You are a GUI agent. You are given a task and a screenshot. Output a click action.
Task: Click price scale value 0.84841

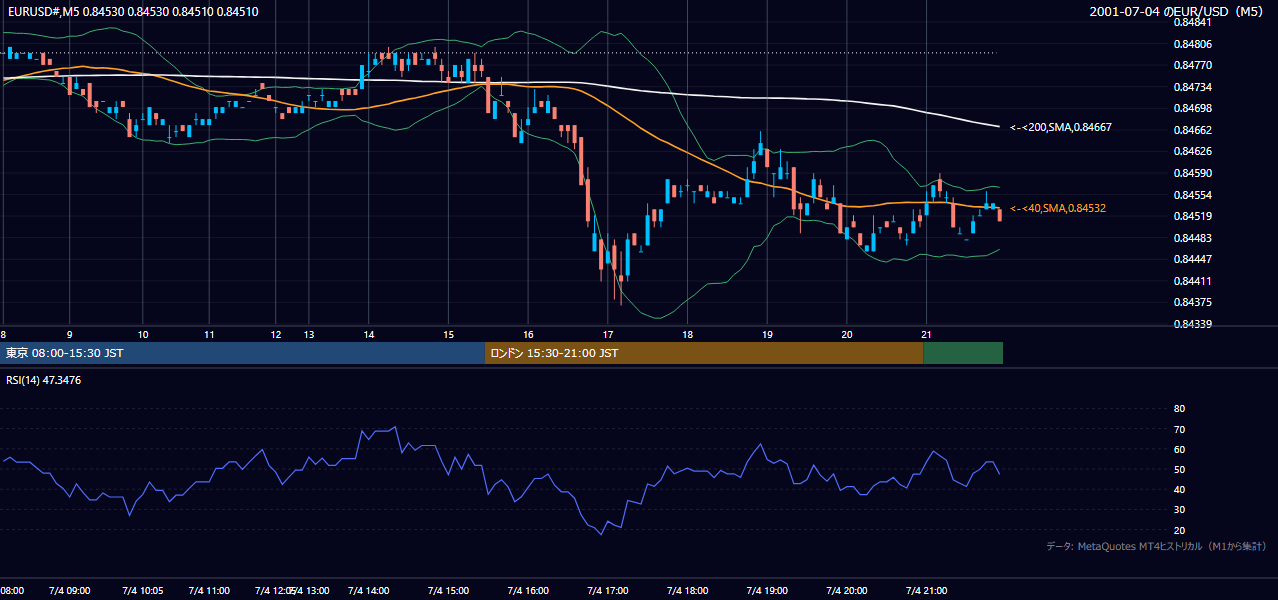point(1192,22)
